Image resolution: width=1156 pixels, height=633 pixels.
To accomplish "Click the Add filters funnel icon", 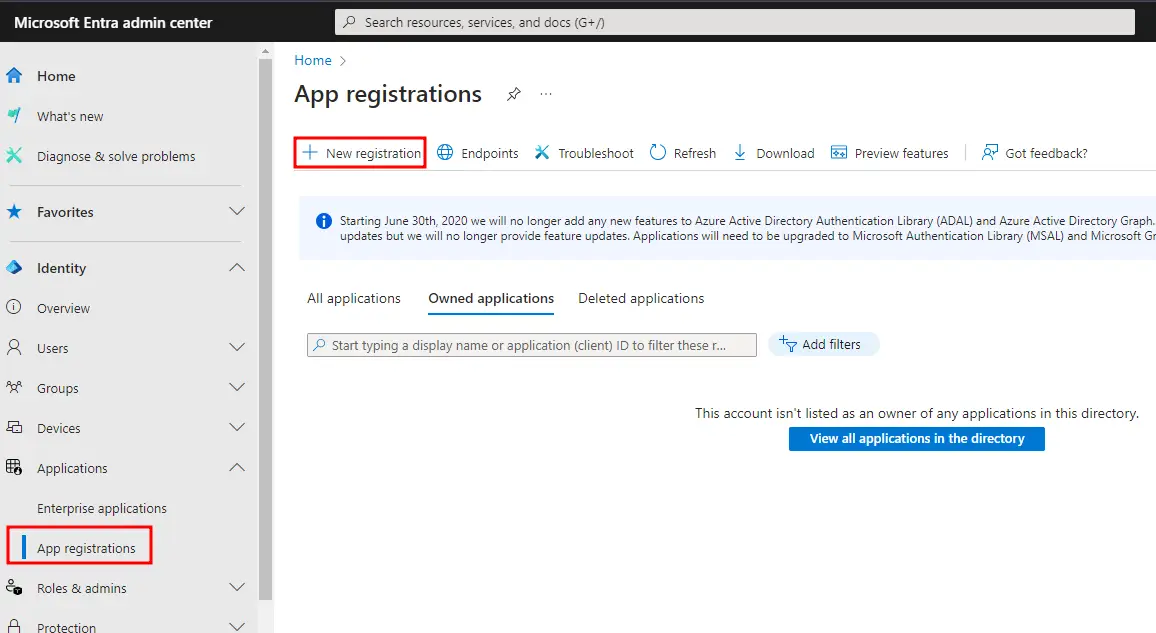I will coord(788,343).
